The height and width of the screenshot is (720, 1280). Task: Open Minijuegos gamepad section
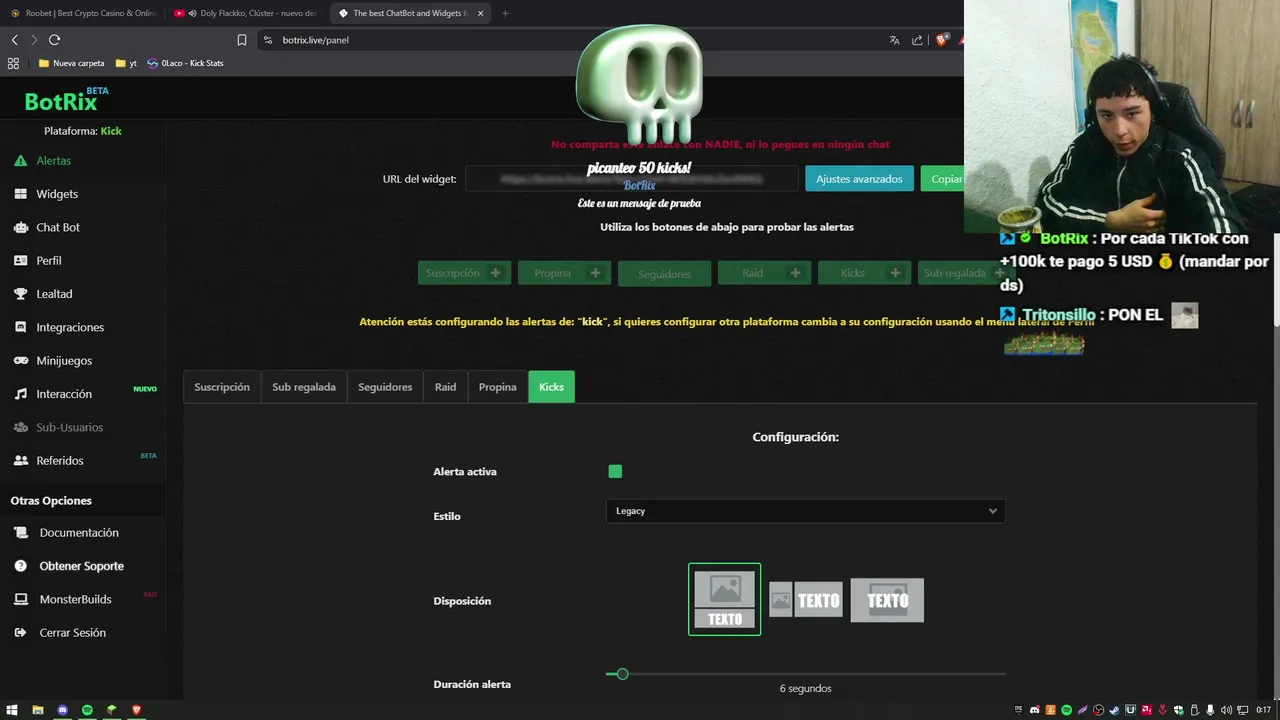[64, 360]
